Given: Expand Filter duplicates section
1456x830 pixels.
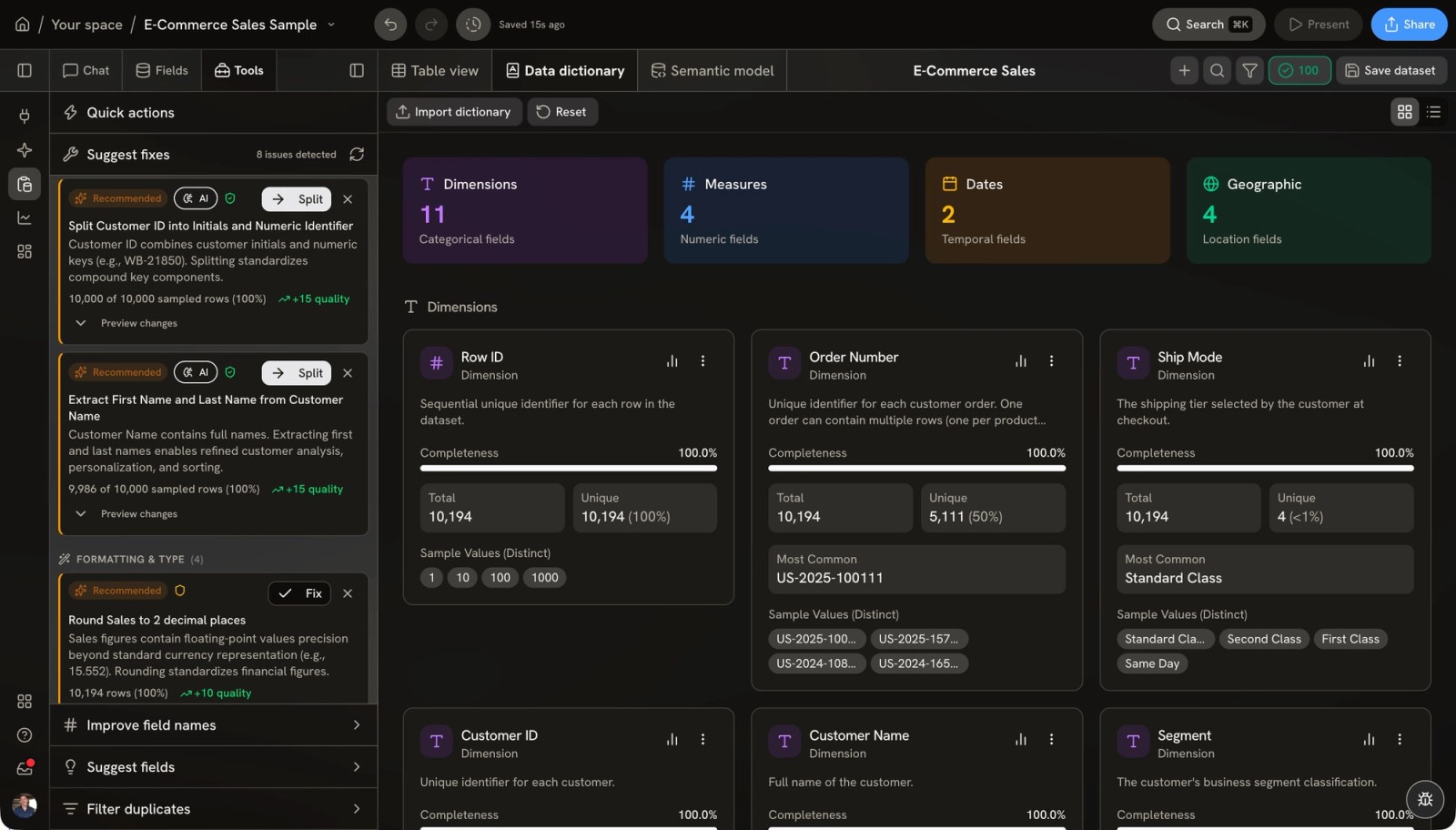Looking at the screenshot, I should (213, 809).
